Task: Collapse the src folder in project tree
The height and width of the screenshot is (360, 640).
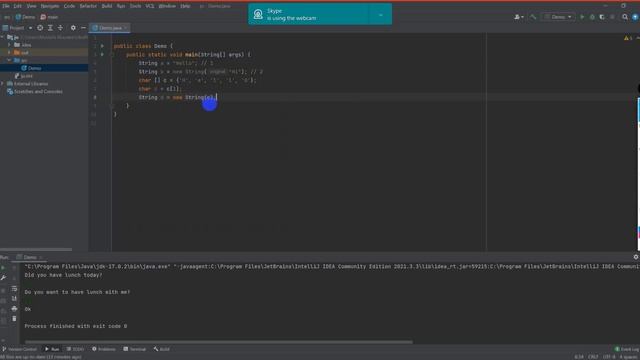Action: [9, 60]
